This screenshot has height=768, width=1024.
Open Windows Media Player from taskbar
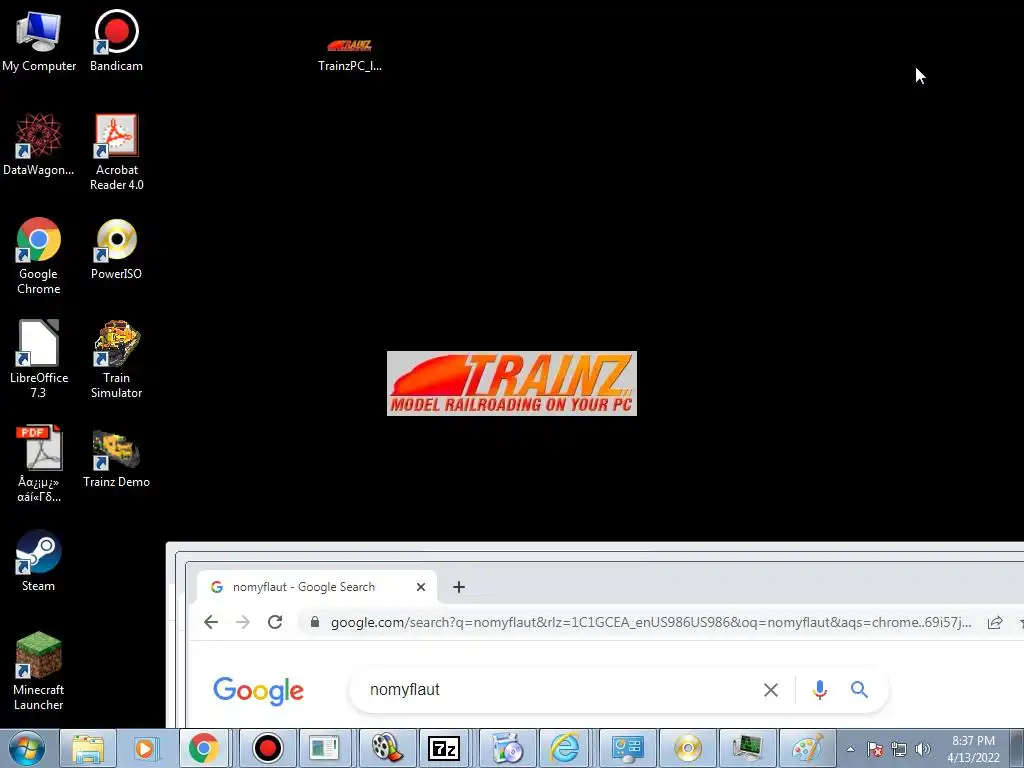pos(146,748)
